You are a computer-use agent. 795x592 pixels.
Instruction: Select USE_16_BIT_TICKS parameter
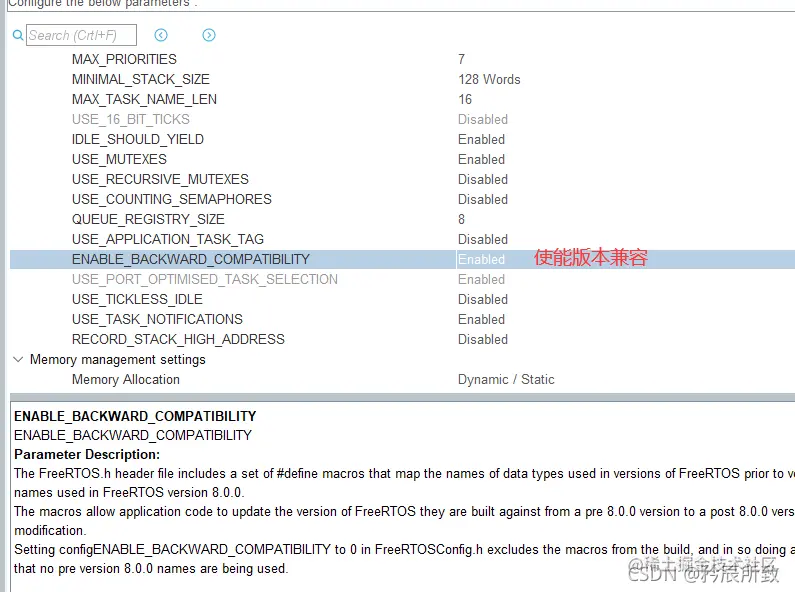tap(130, 119)
